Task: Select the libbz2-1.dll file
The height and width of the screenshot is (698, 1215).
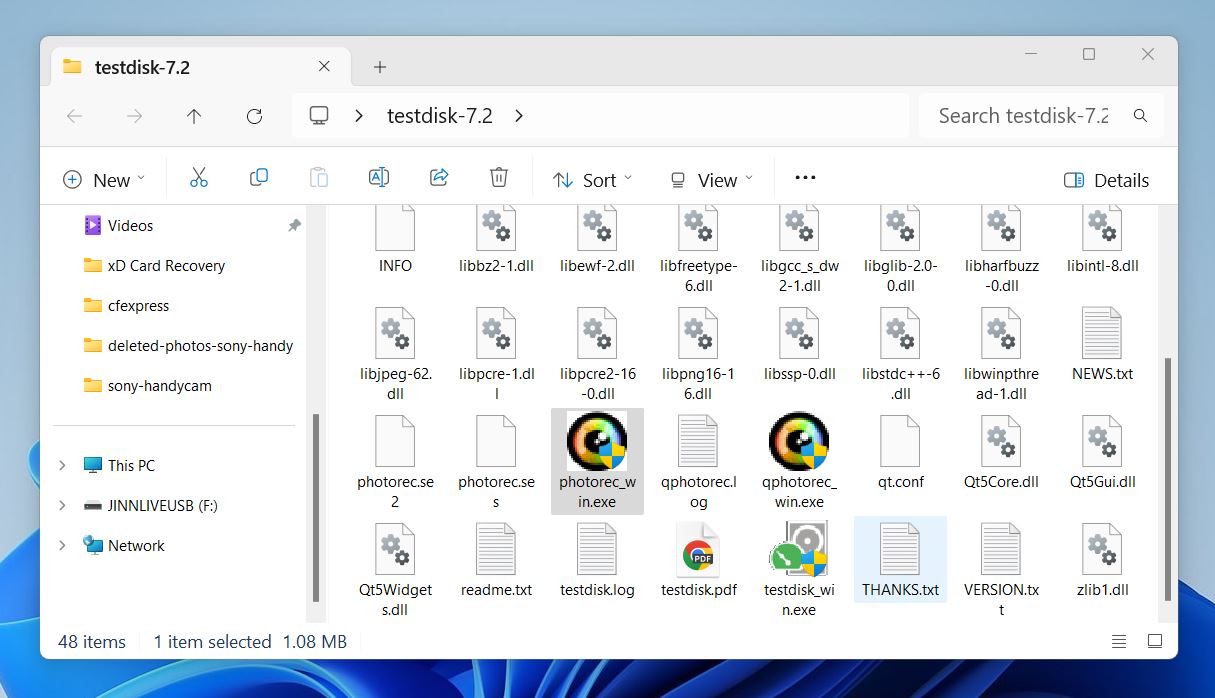Action: point(496,242)
